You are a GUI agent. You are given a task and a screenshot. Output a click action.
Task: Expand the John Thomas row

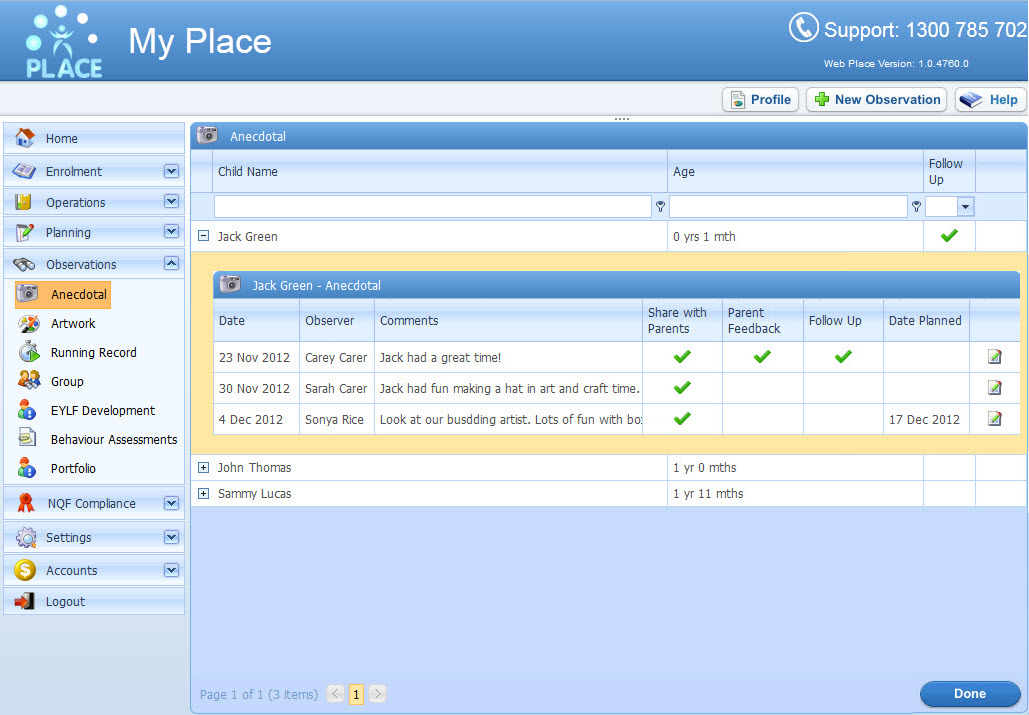point(204,467)
